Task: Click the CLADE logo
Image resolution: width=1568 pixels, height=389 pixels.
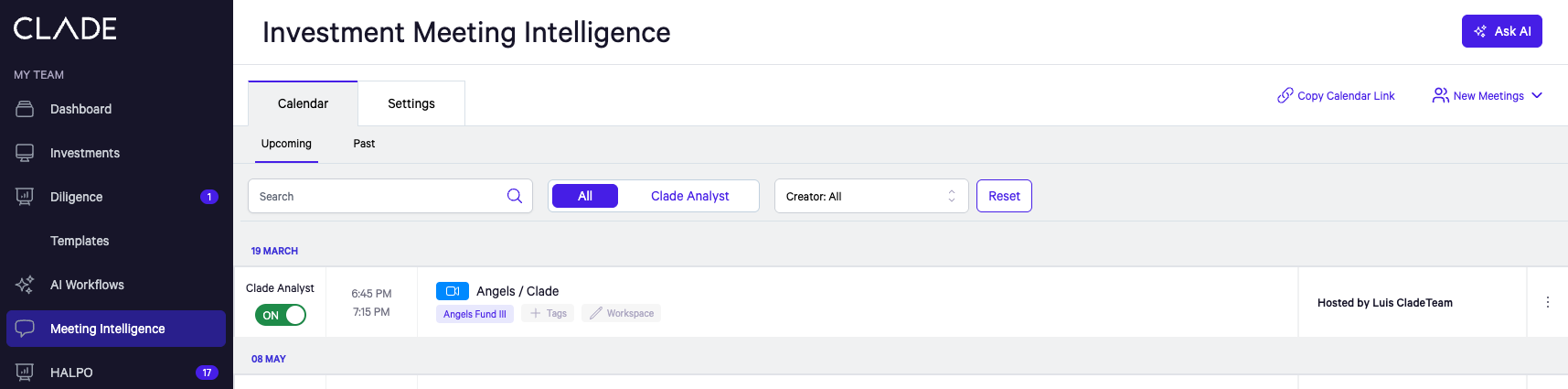Action: coord(65,28)
